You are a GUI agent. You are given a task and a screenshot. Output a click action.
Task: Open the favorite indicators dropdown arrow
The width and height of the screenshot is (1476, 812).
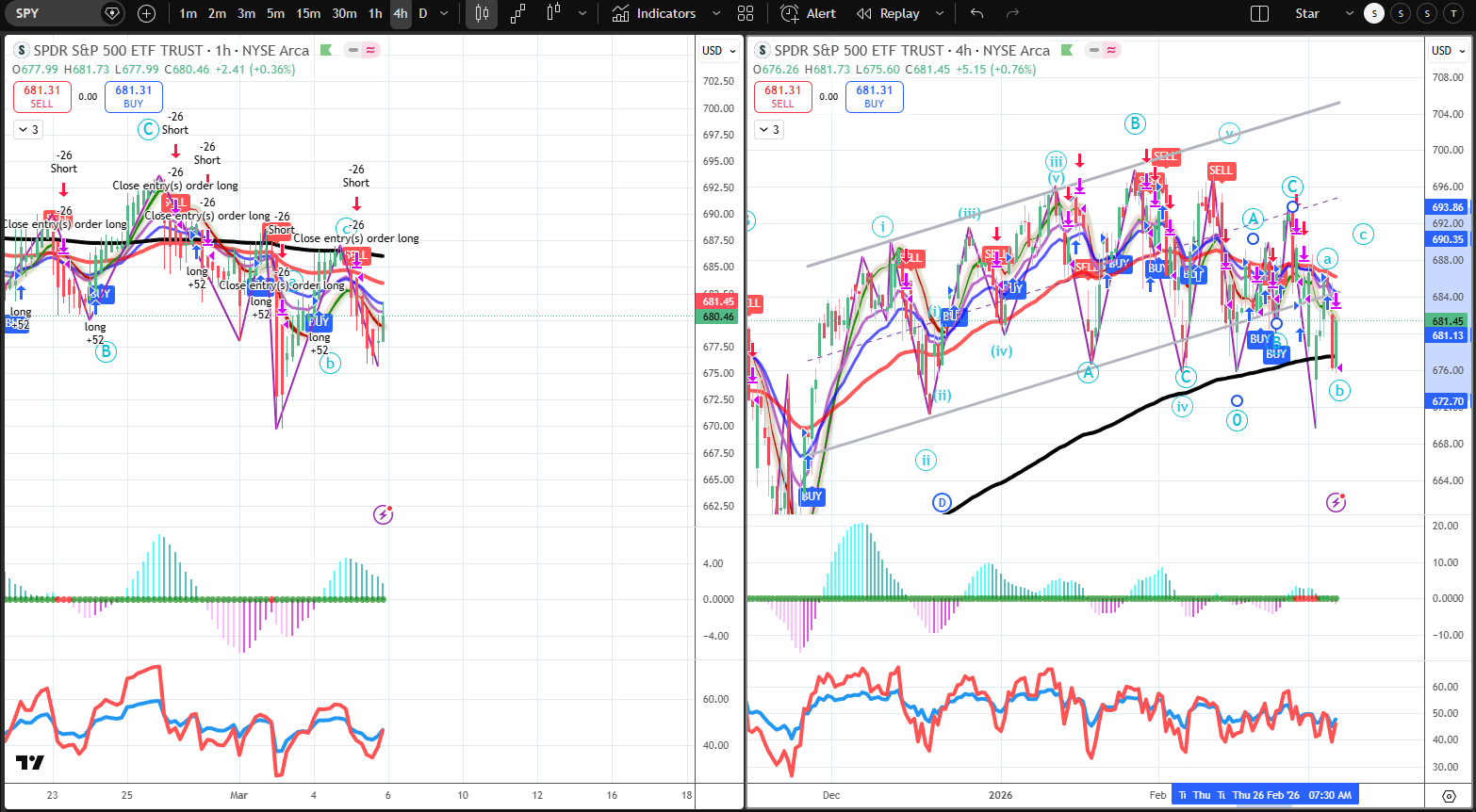coord(716,13)
